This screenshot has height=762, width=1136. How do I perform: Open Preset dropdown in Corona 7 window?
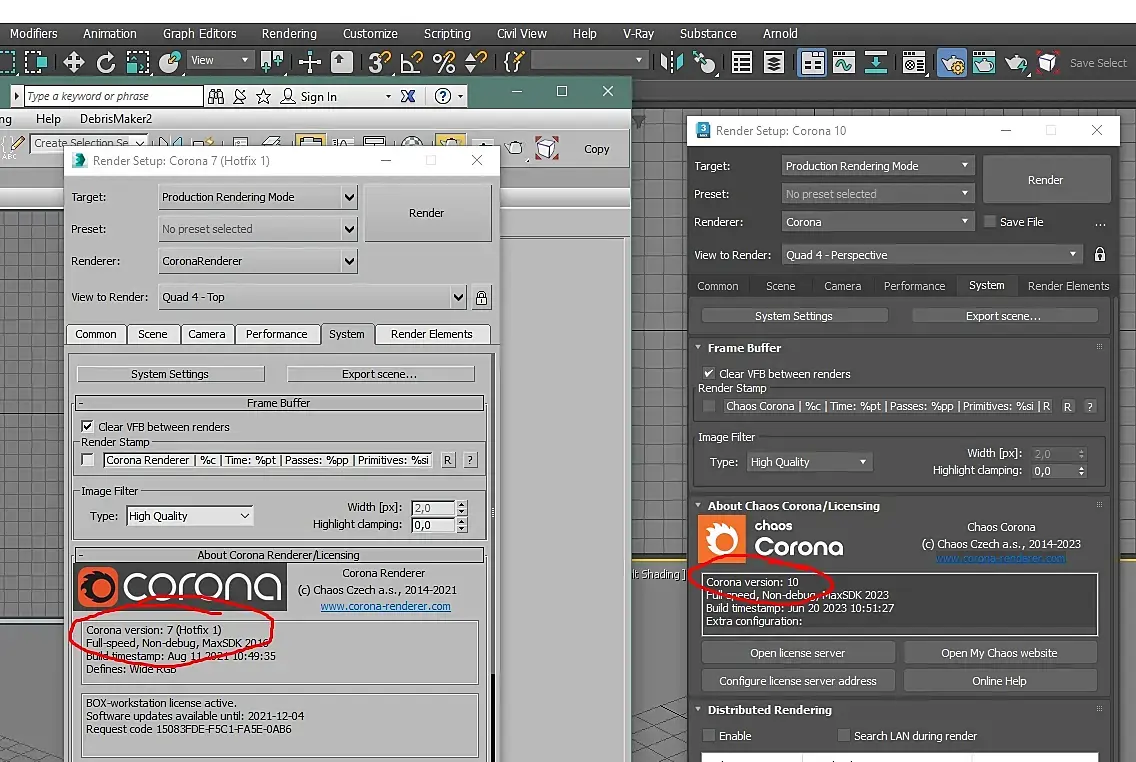(x=258, y=229)
